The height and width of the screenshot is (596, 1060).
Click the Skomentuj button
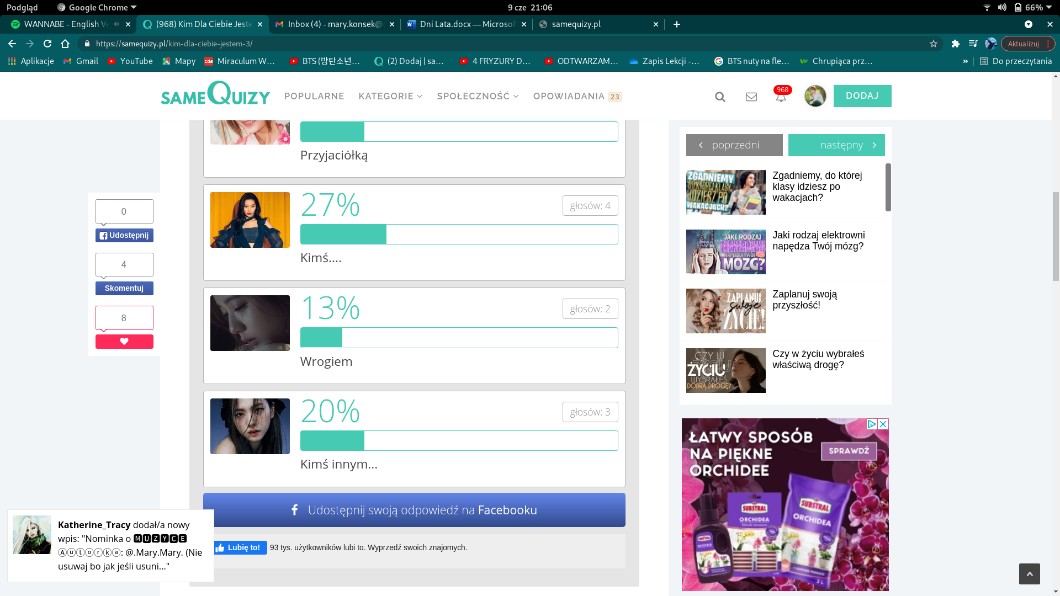pyautogui.click(x=124, y=288)
